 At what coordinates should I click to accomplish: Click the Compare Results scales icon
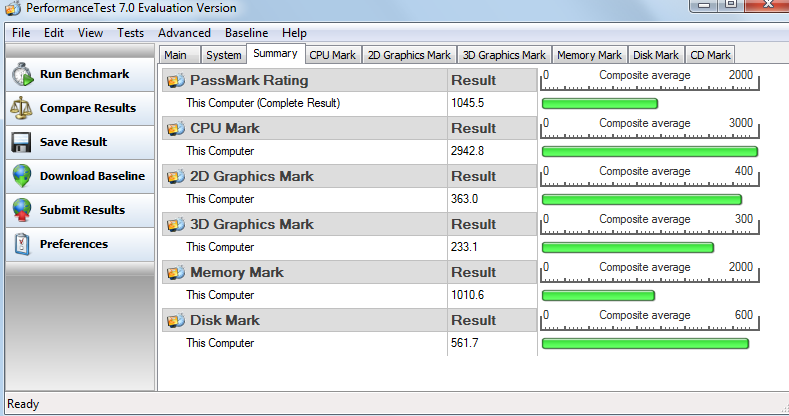pyautogui.click(x=21, y=108)
